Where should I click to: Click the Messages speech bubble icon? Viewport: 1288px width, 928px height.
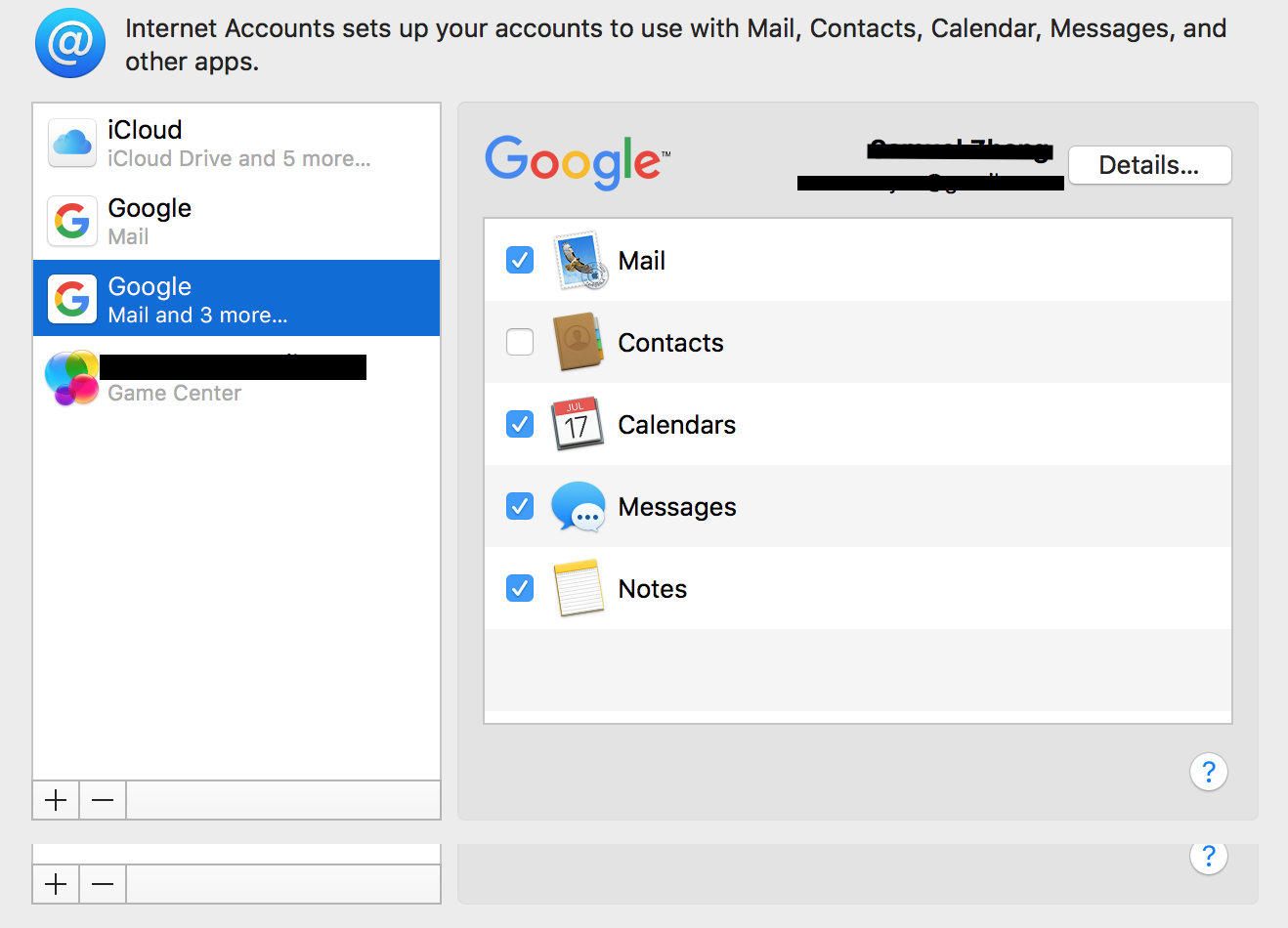[x=579, y=506]
